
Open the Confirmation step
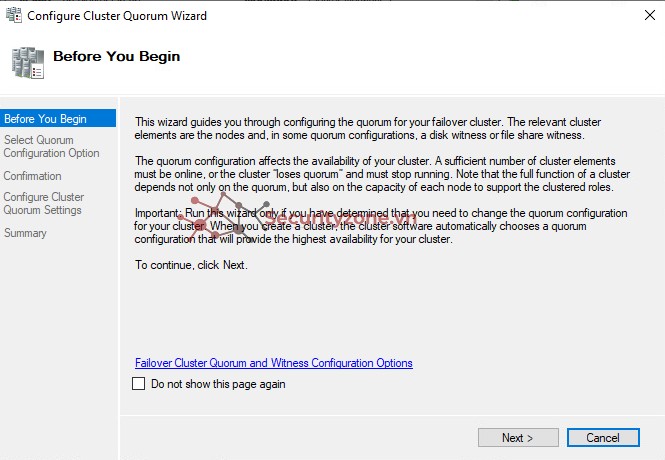click(33, 176)
